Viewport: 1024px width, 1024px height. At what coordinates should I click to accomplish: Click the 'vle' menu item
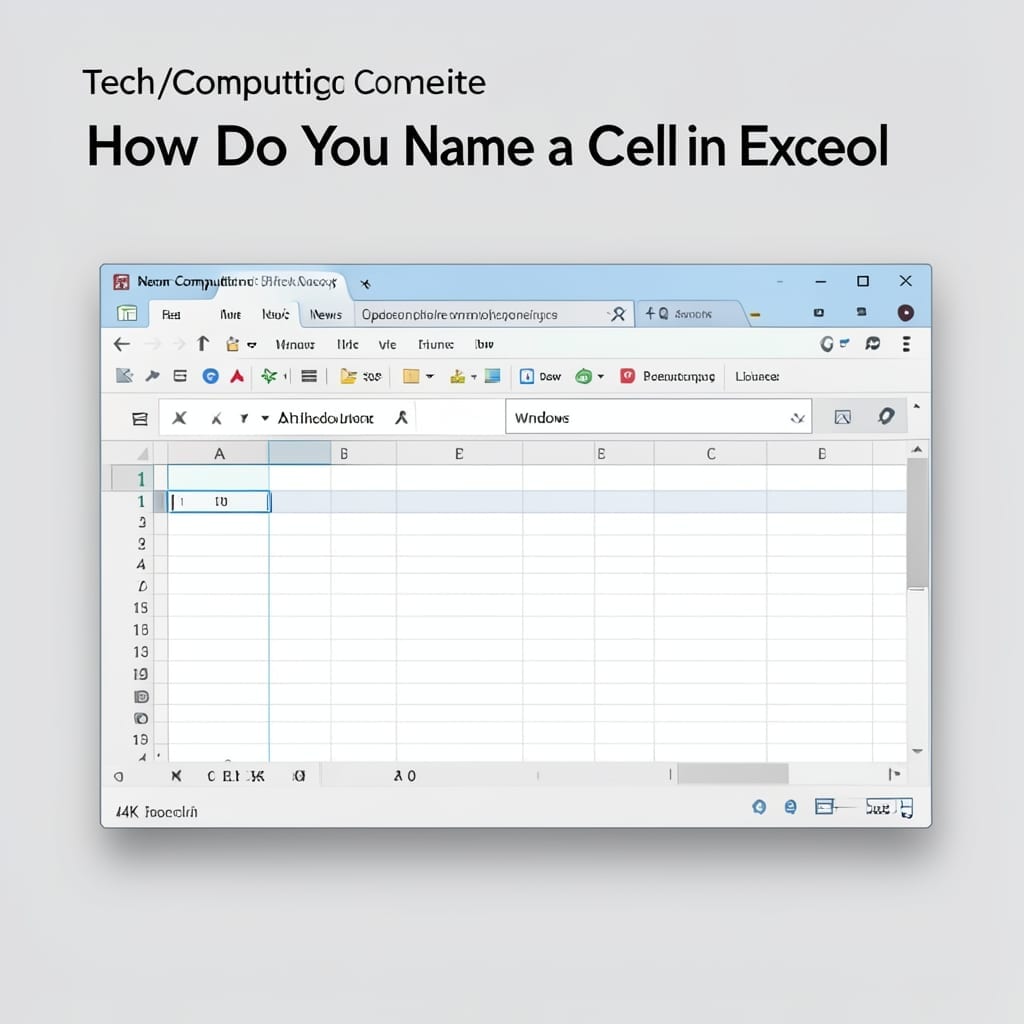(x=387, y=345)
